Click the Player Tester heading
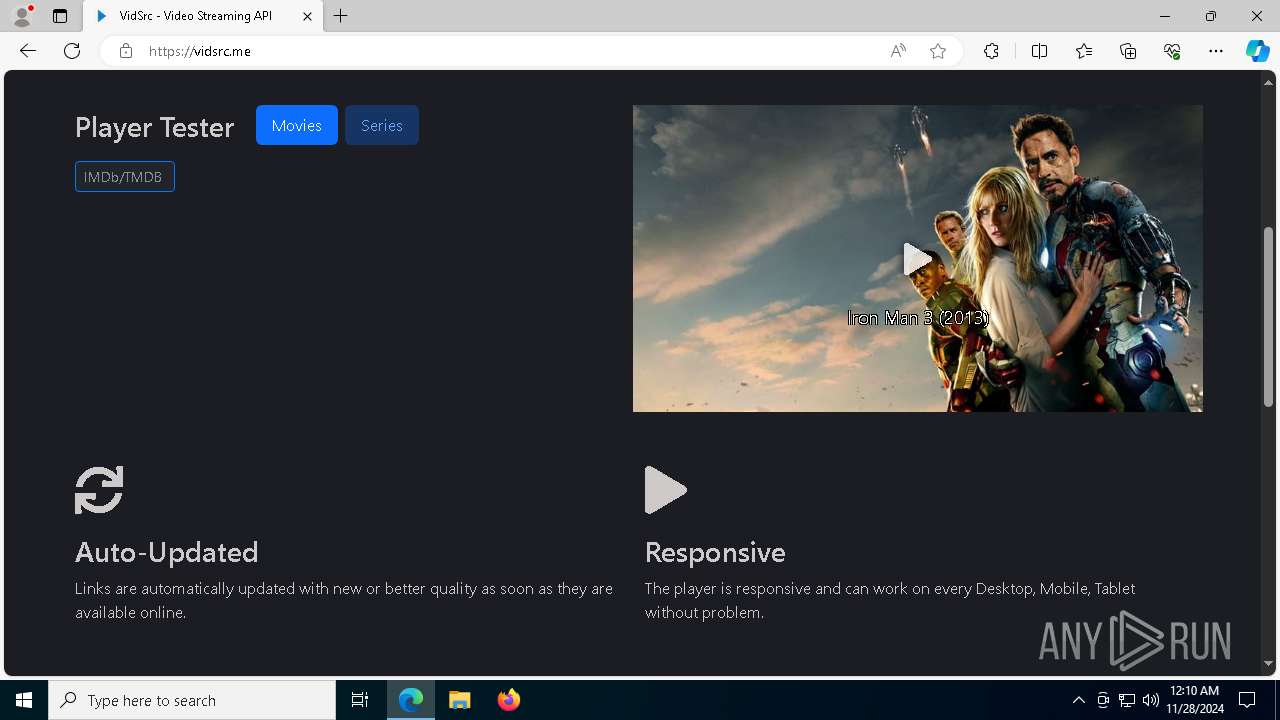This screenshot has height=720, width=1280. point(155,127)
